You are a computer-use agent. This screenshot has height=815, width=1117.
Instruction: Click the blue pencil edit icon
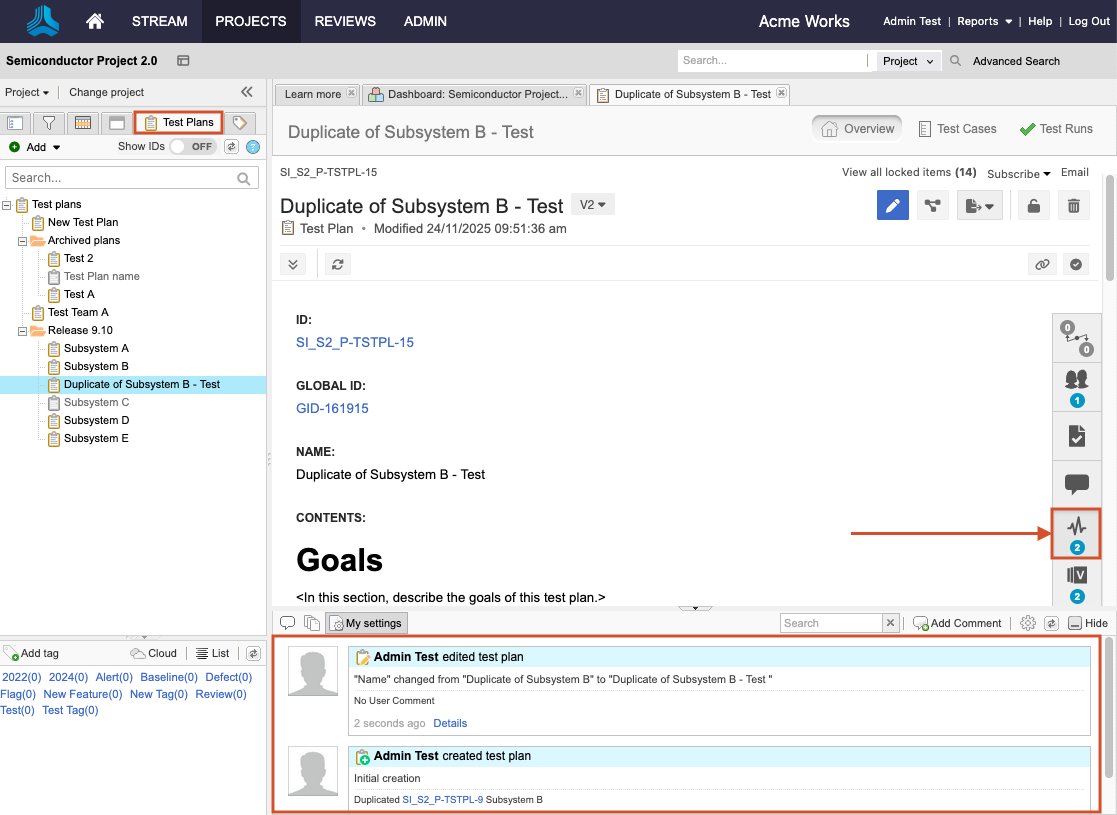point(892,206)
